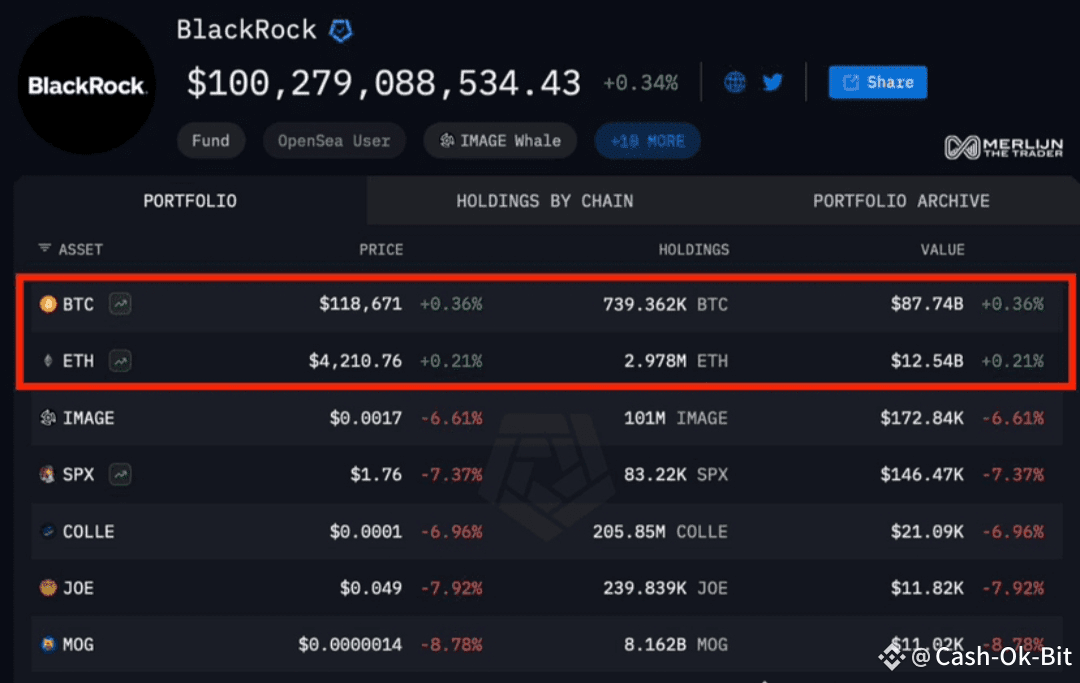
Task: Switch to the HOLDINGS BY CHAIN tab
Action: pos(544,201)
